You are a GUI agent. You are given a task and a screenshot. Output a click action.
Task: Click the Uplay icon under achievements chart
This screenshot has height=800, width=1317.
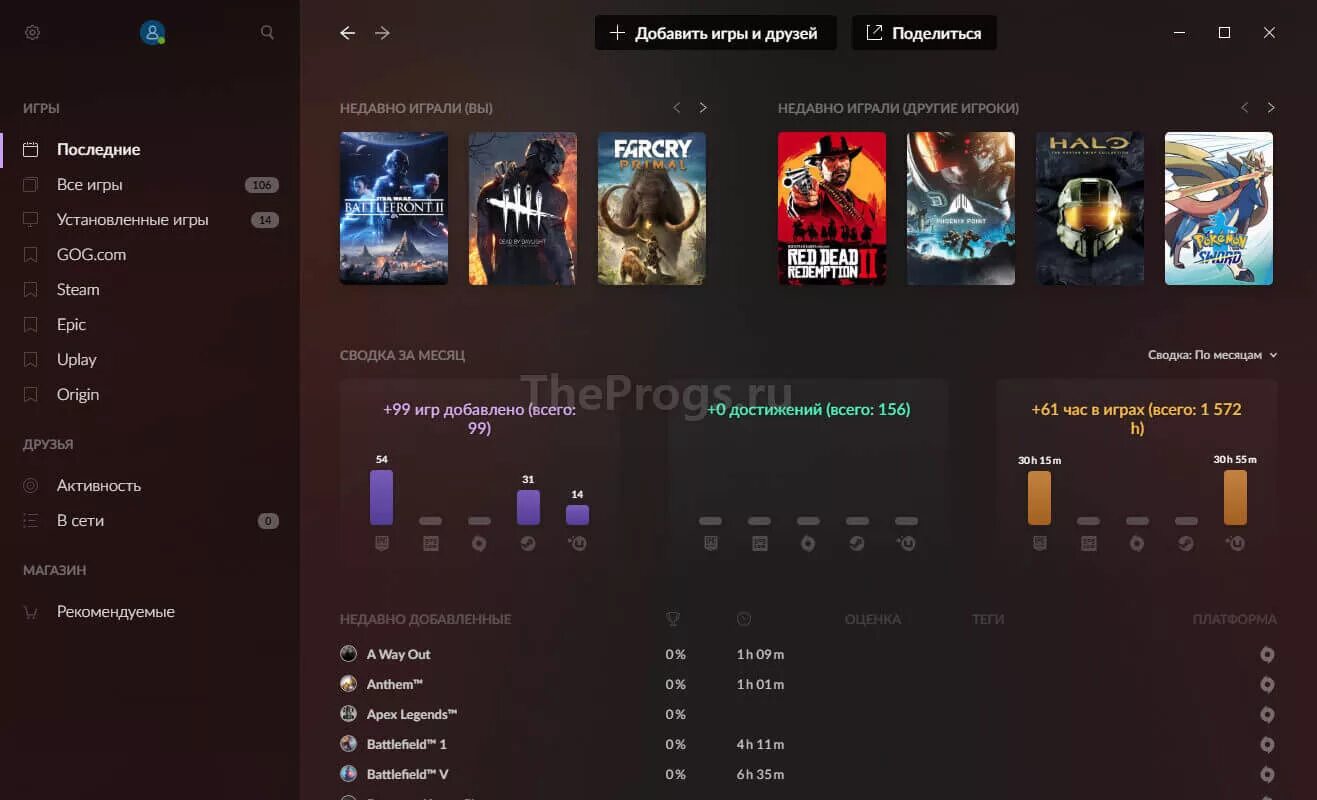coord(906,543)
